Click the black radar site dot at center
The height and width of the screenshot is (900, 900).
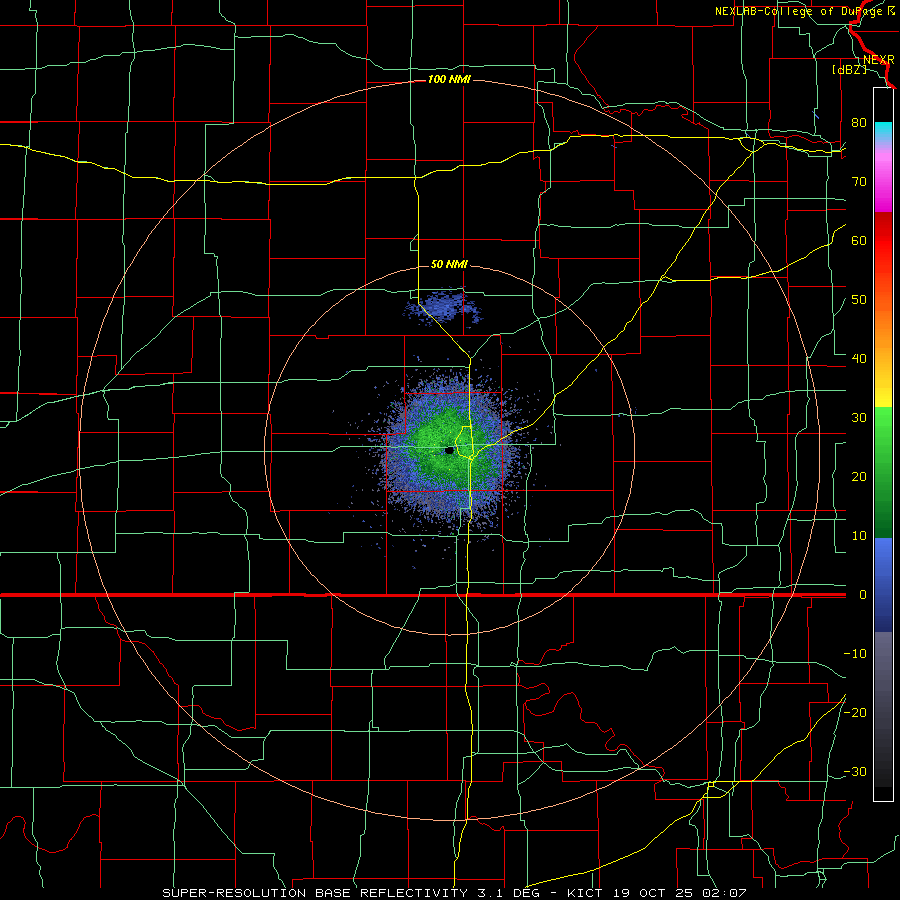449,451
